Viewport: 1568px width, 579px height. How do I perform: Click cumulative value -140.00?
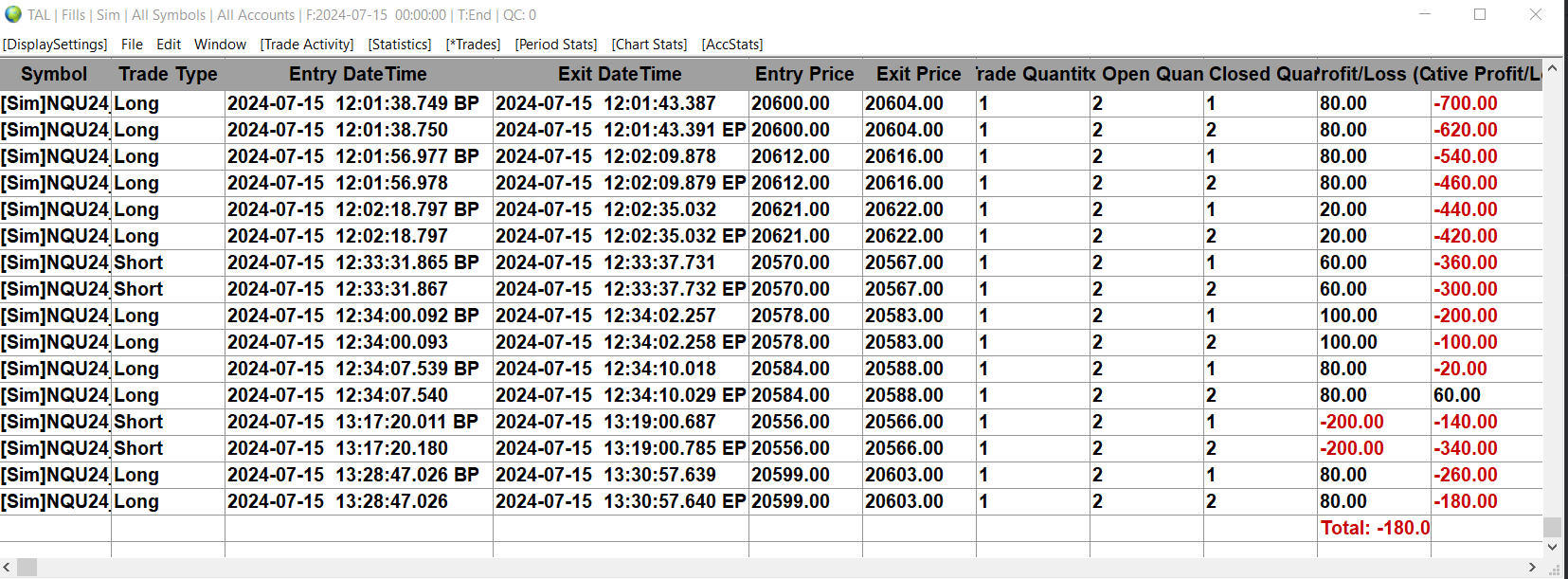[x=1466, y=422]
